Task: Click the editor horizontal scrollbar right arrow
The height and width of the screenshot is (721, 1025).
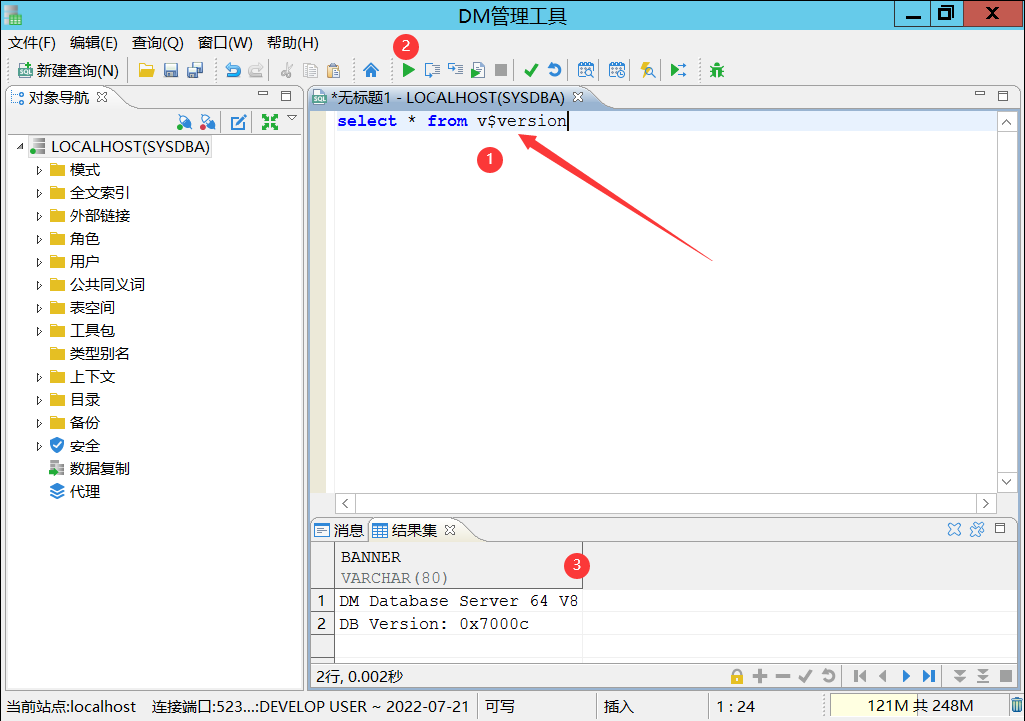Action: pos(986,503)
